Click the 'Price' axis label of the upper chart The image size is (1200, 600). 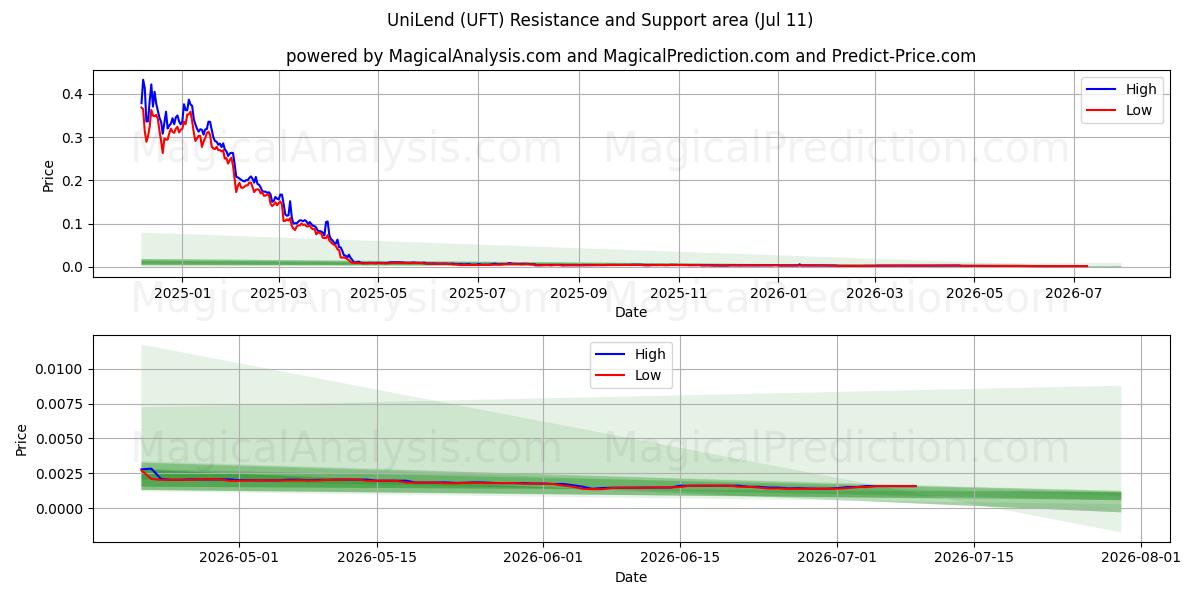[49, 174]
